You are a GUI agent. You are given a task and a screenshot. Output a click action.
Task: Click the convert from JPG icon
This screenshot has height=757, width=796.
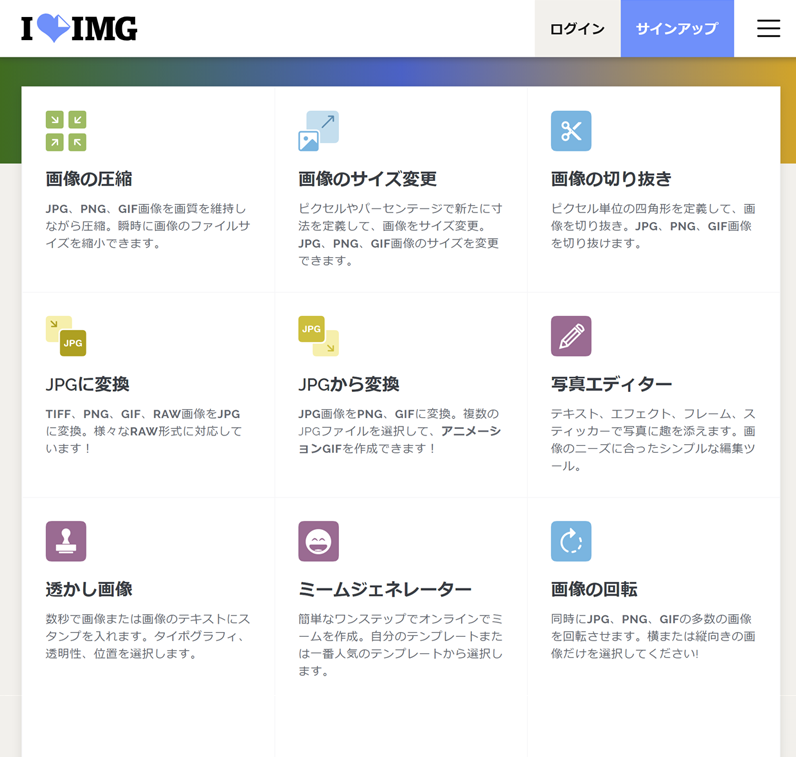pyautogui.click(x=318, y=336)
